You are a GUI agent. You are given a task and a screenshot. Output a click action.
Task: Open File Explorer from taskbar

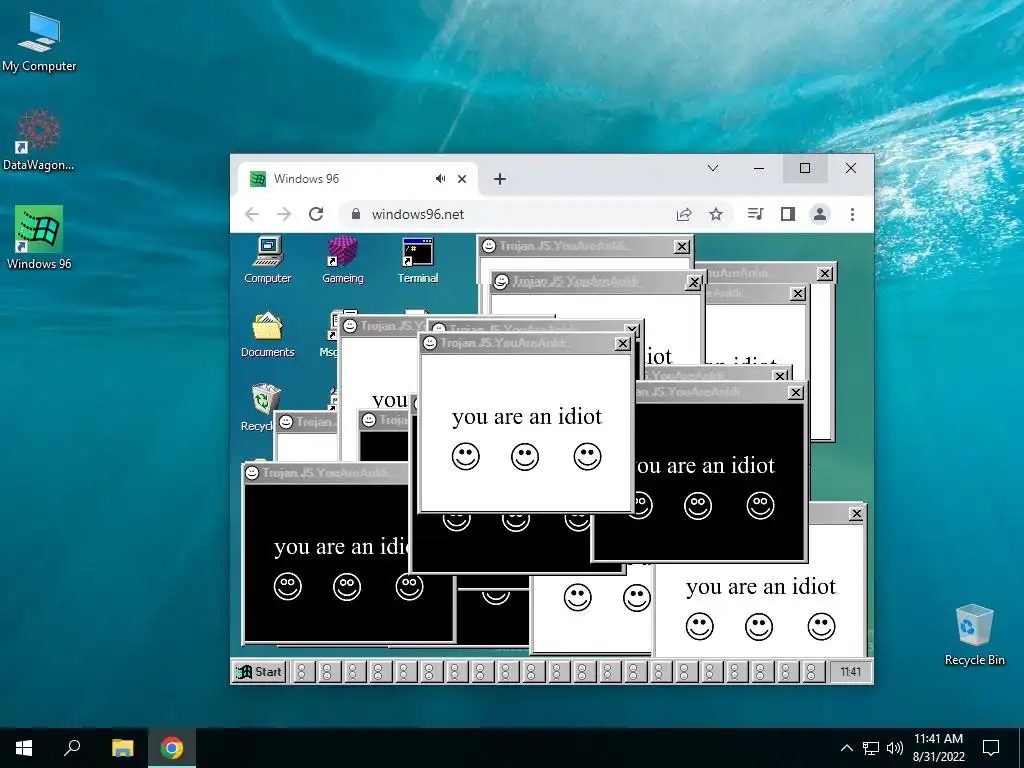122,748
